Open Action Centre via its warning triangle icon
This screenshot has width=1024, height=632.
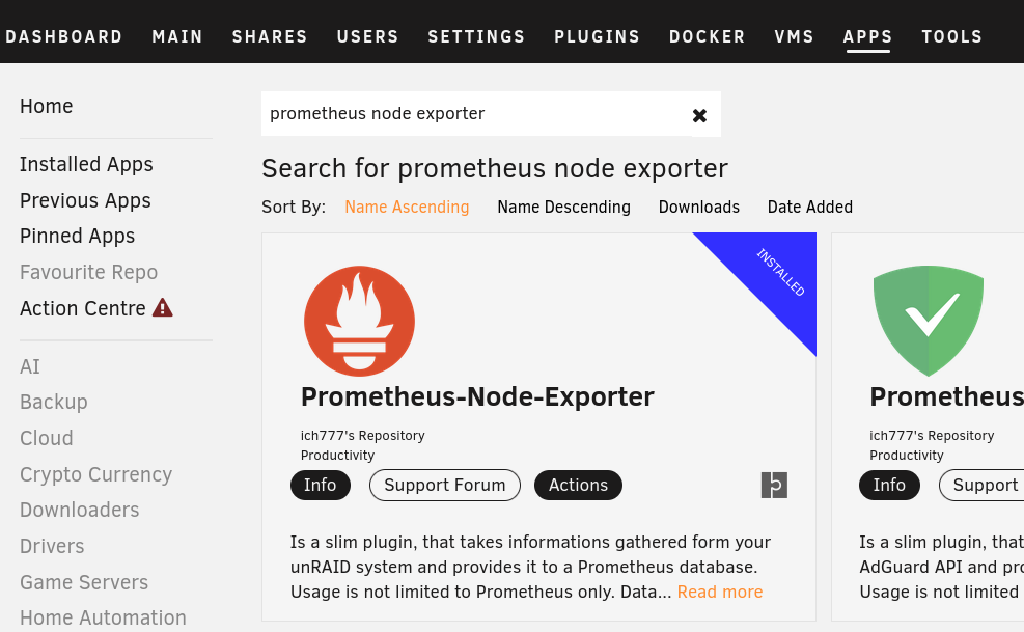(x=162, y=308)
